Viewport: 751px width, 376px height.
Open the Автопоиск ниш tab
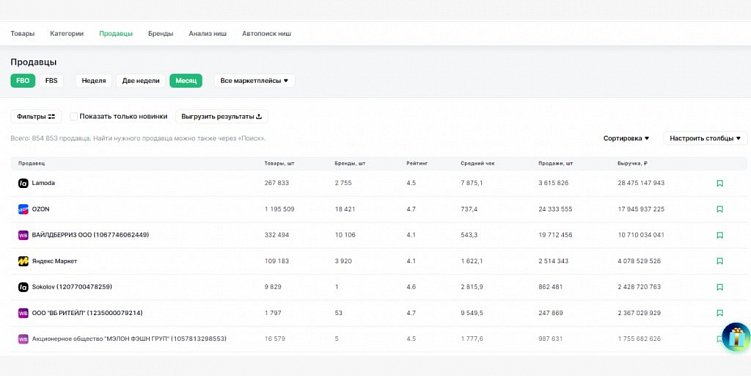click(x=266, y=34)
